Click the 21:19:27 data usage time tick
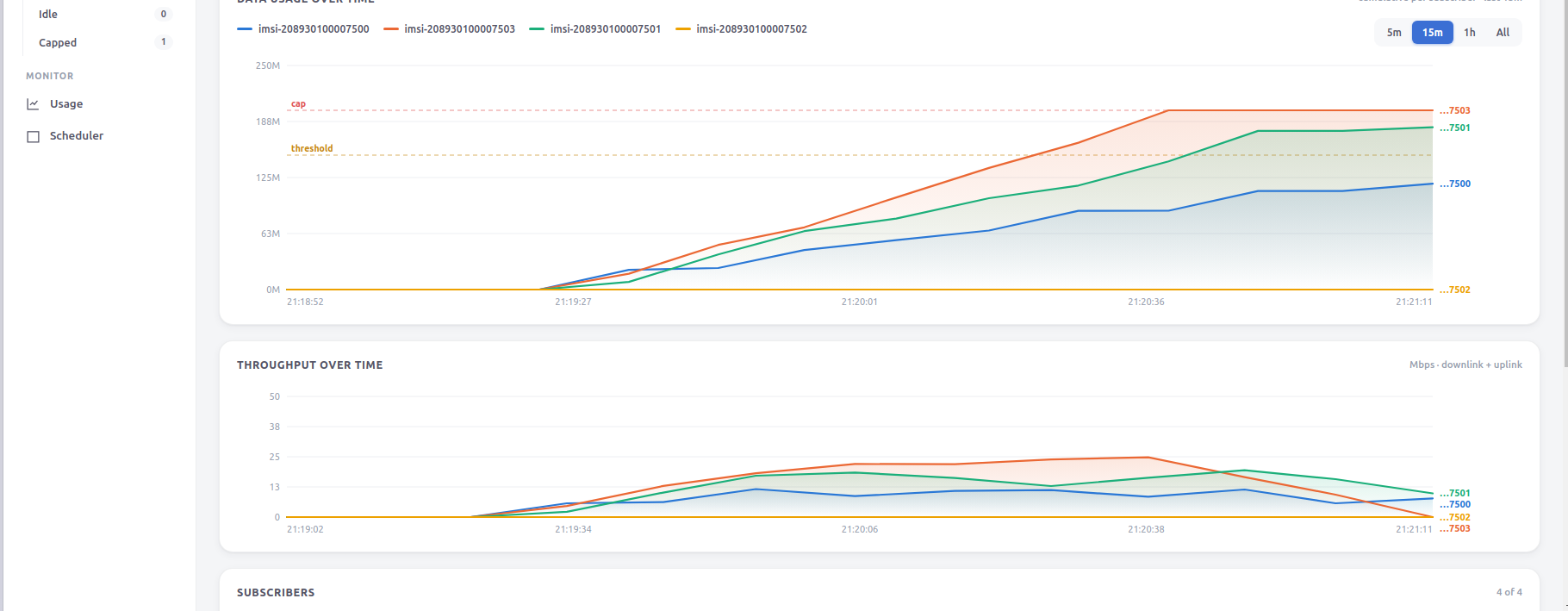 573,302
